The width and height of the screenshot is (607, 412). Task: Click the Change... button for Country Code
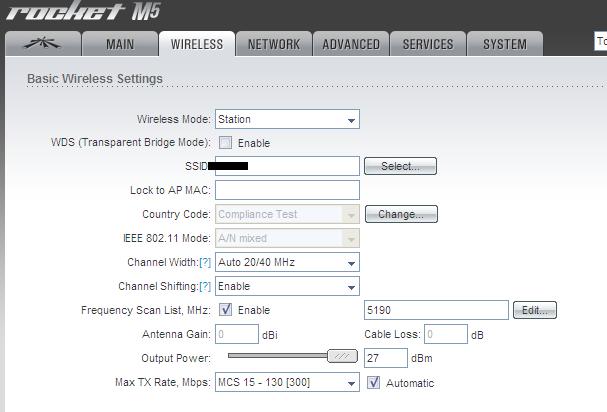click(401, 214)
